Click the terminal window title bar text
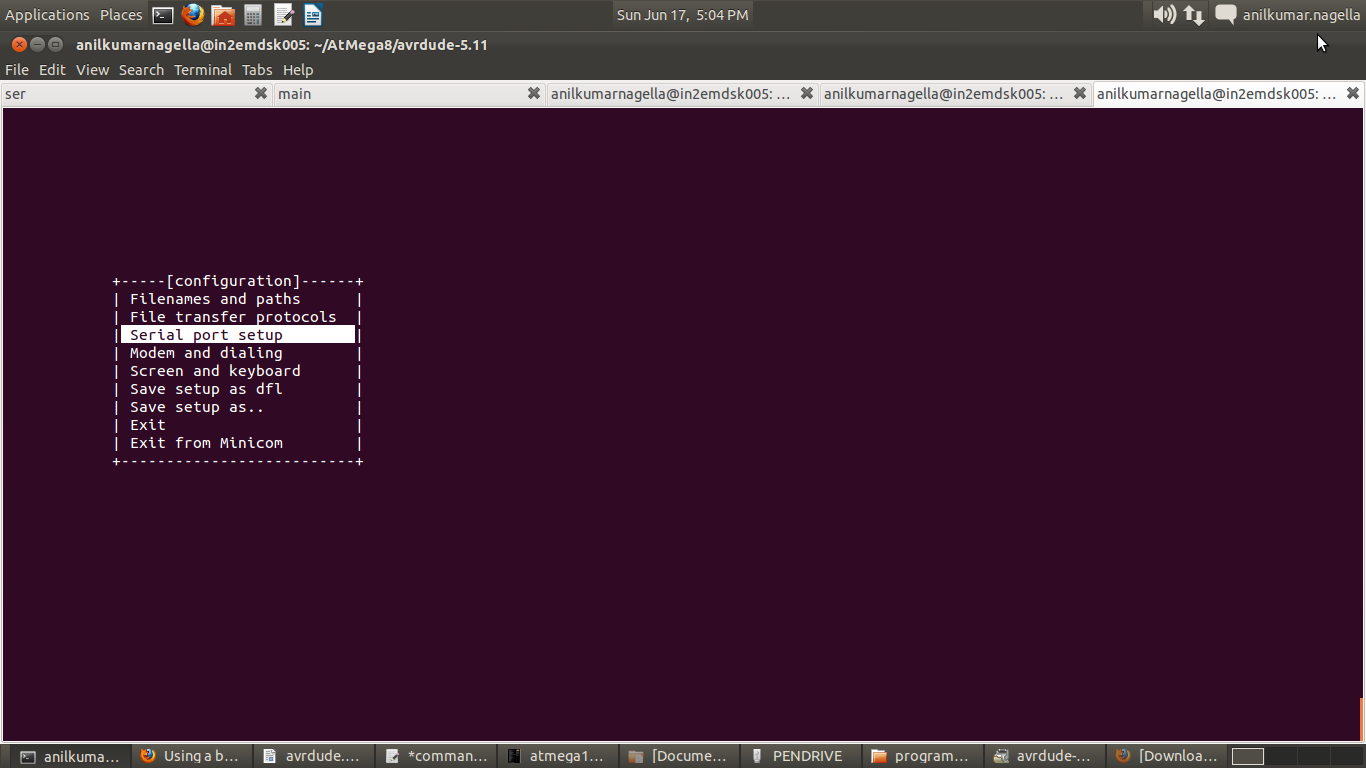The image size is (1366, 768). 282,45
